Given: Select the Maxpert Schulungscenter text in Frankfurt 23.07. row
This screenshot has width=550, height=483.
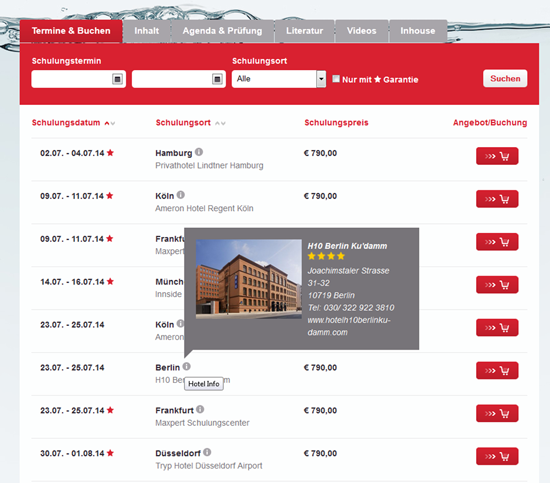Looking at the screenshot, I should [202, 423].
